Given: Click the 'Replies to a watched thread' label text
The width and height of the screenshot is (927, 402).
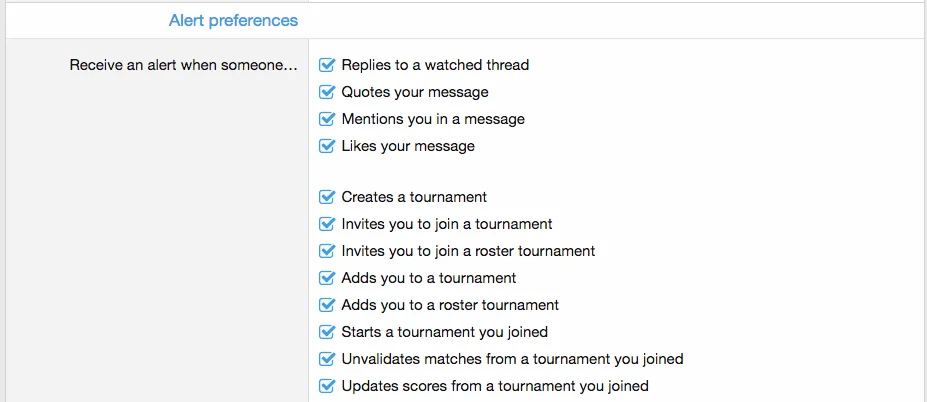Looking at the screenshot, I should pos(435,65).
